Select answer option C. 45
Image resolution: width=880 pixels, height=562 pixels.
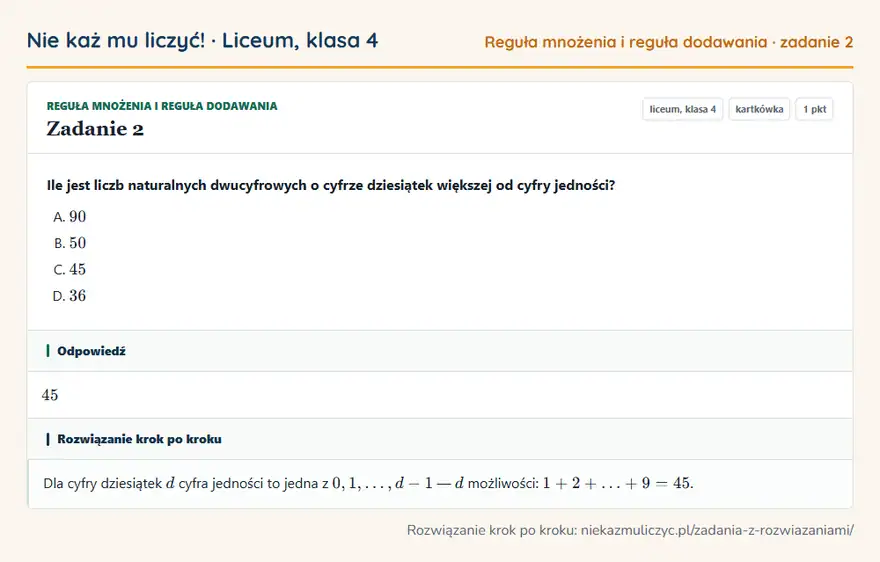click(70, 269)
